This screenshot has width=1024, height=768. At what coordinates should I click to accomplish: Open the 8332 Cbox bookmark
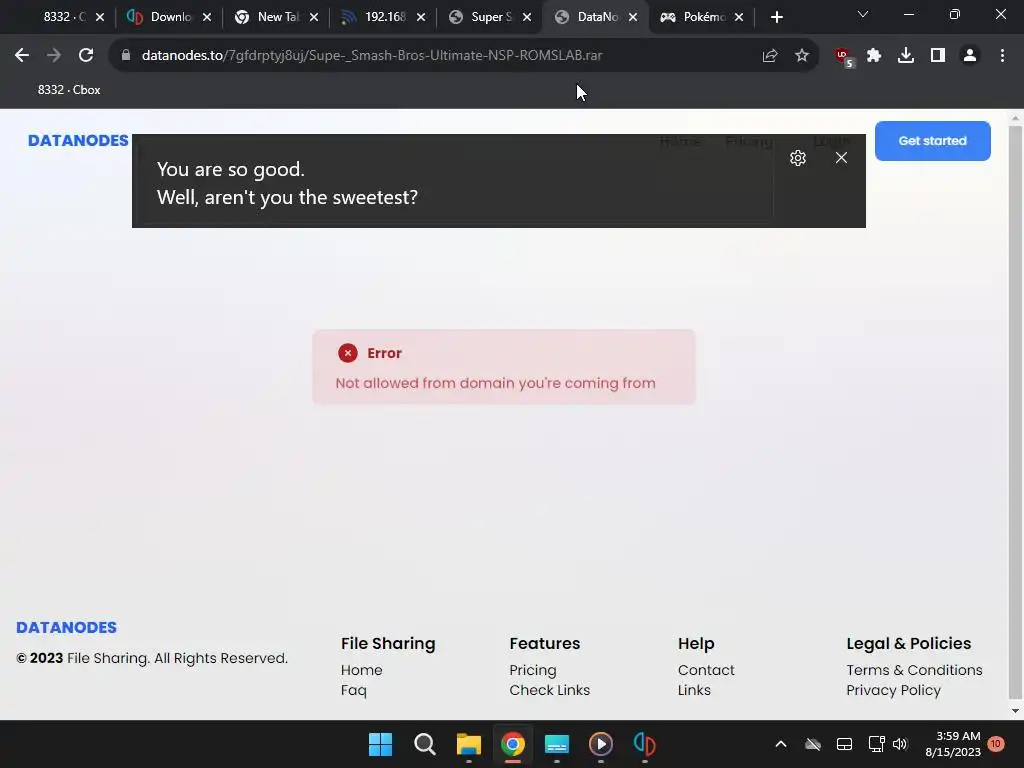(69, 90)
